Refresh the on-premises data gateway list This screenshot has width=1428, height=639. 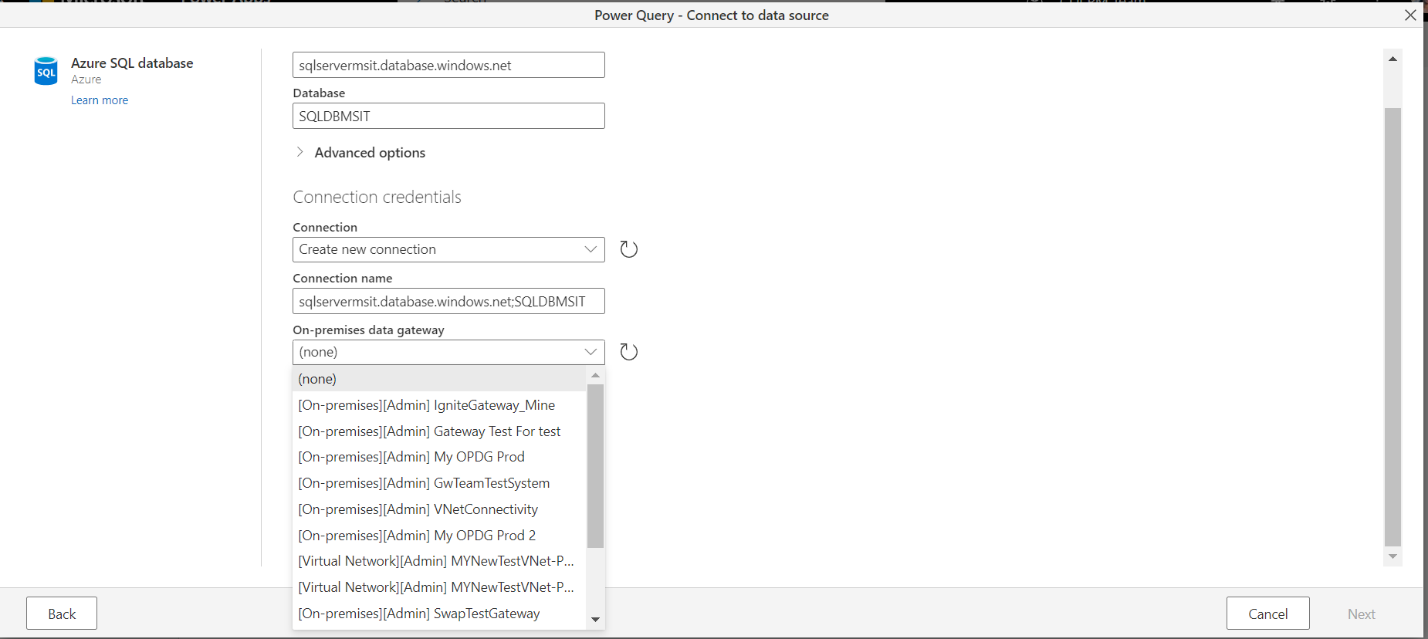[x=628, y=352]
